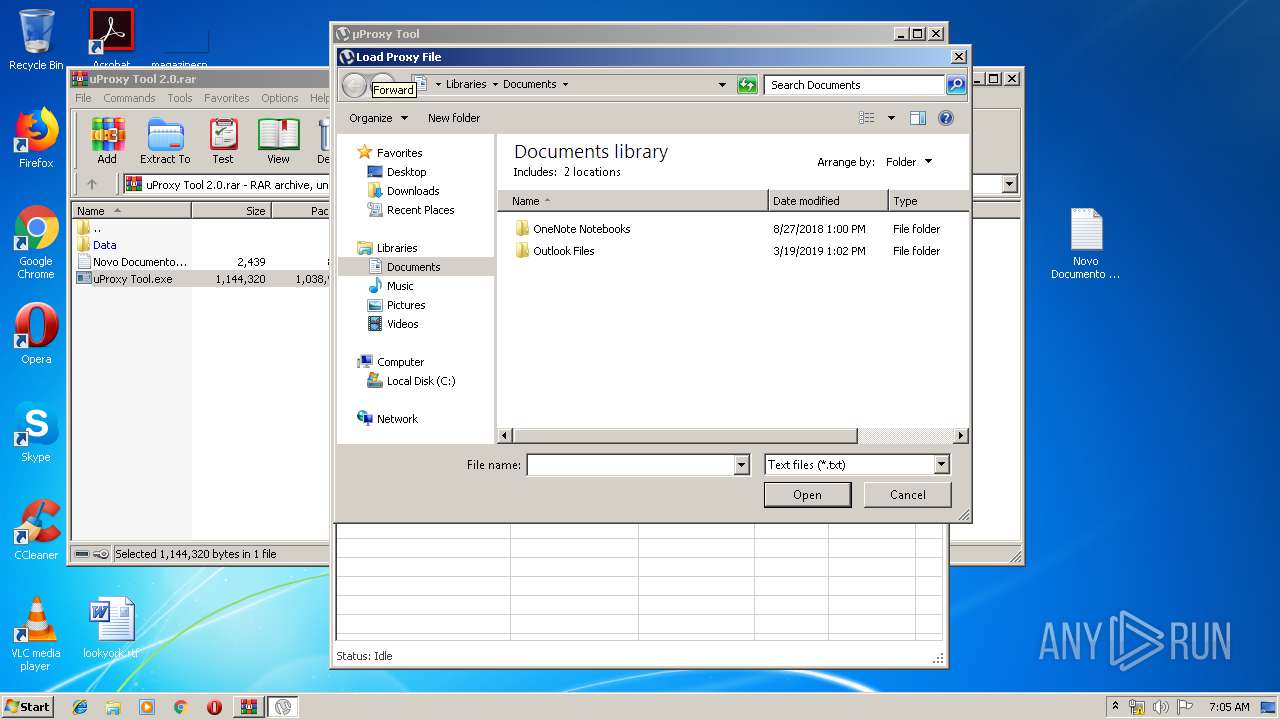This screenshot has width=1280, height=720.
Task: Open Opera from the taskbar
Action: [214, 707]
